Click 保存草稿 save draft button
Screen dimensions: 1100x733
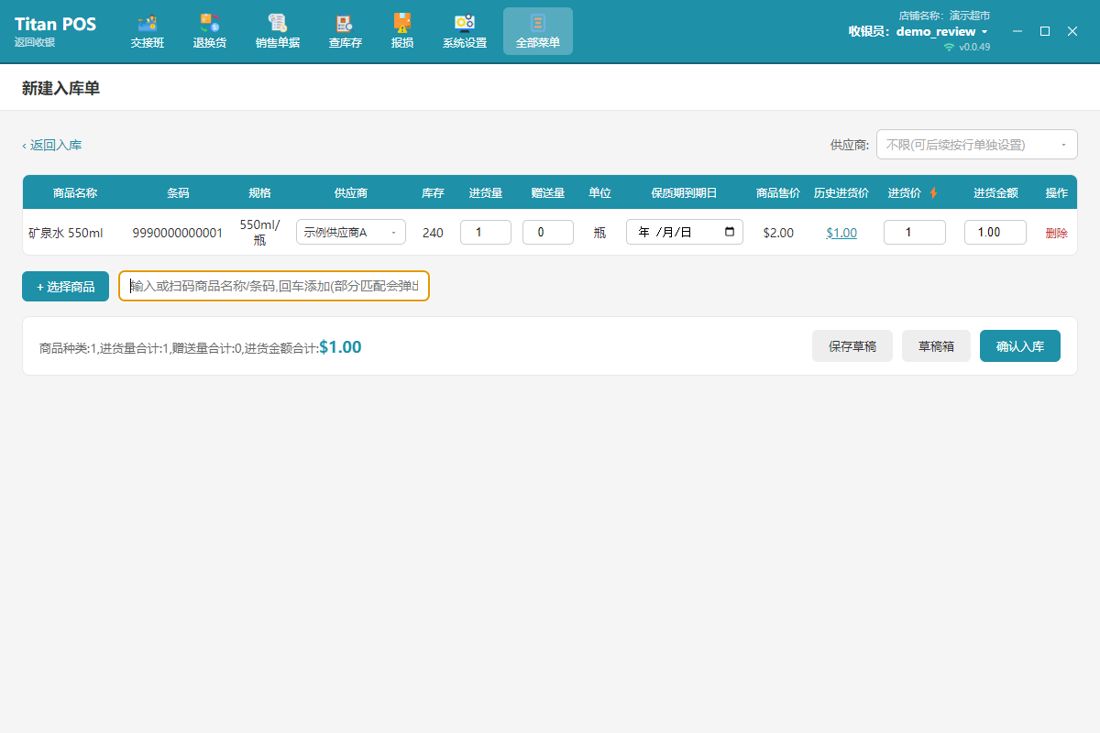(852, 346)
